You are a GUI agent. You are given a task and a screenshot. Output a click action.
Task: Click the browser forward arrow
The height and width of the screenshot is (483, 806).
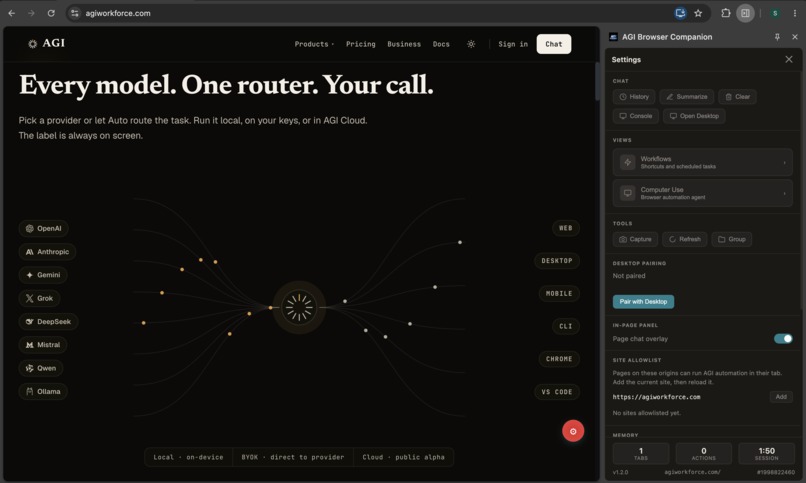coord(31,13)
